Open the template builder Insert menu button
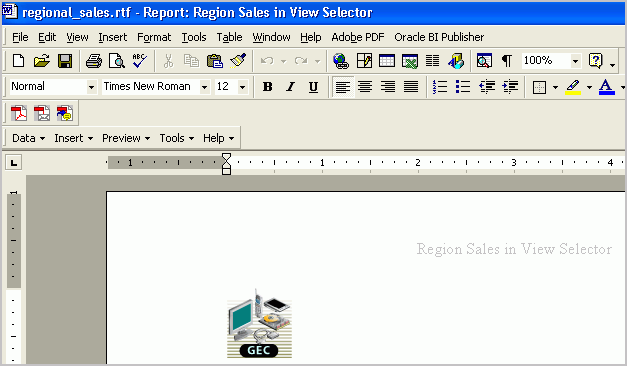The image size is (627, 366). (74, 138)
